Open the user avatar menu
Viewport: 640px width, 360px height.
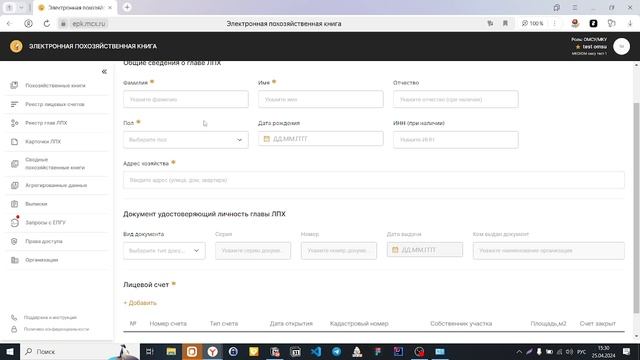621,47
